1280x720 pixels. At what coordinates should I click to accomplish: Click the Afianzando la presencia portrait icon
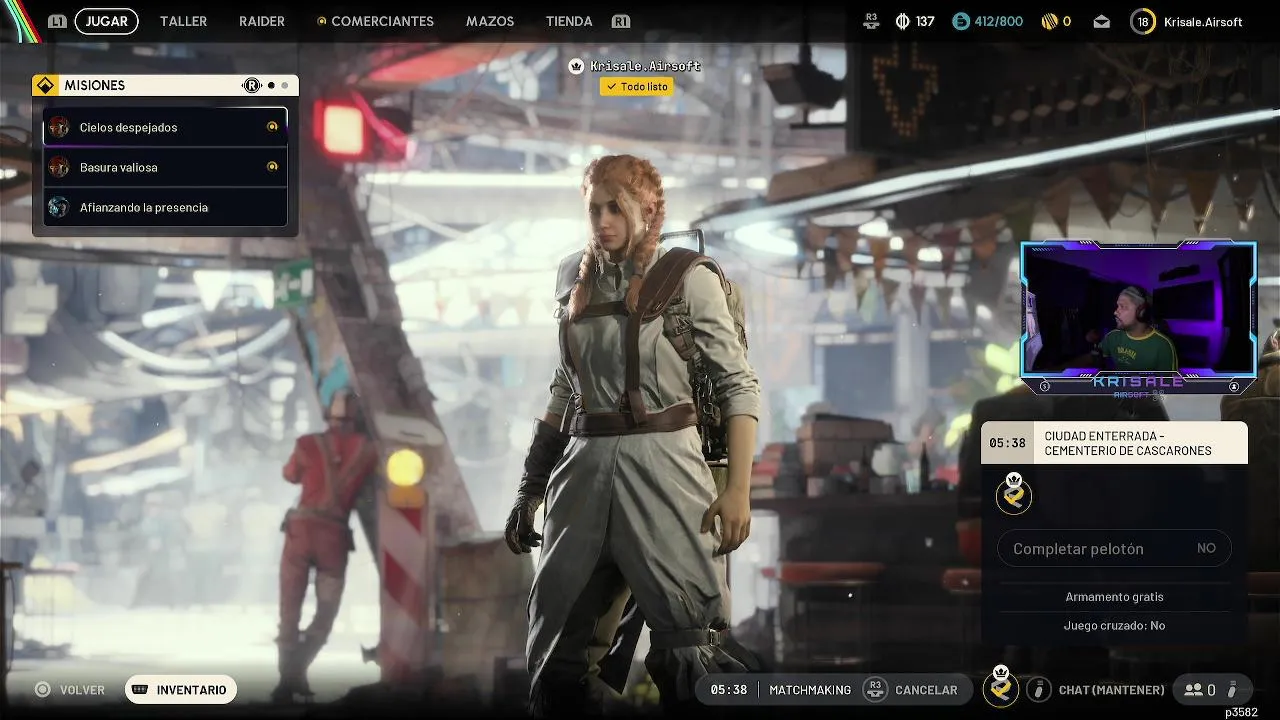[59, 207]
